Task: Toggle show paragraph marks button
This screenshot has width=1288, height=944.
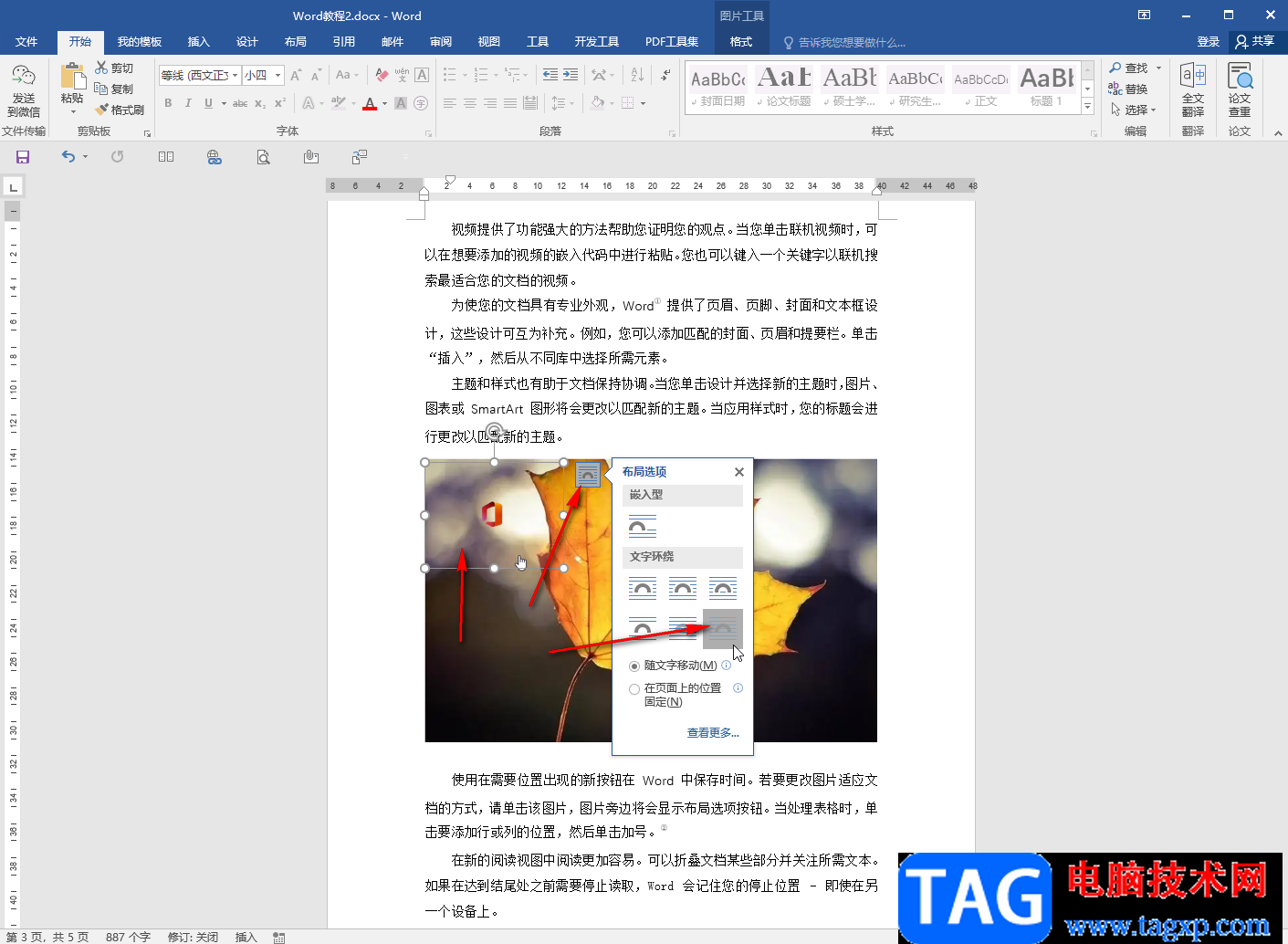Action: click(665, 75)
